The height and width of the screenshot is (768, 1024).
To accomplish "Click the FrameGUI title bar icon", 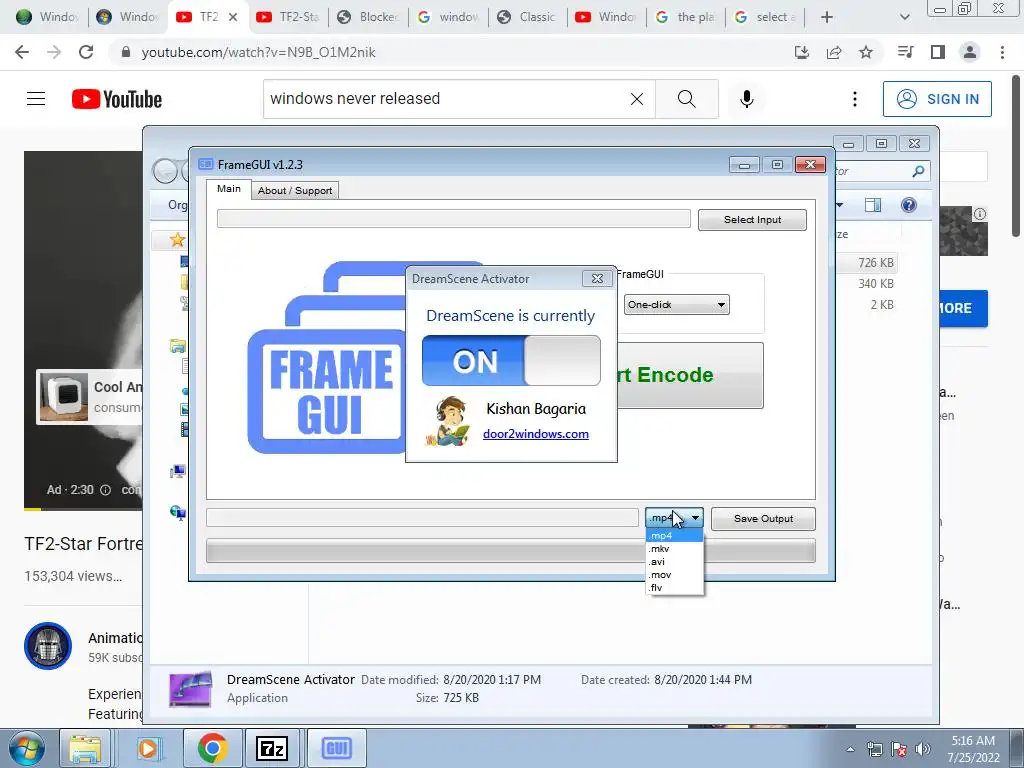I will tap(206, 164).
